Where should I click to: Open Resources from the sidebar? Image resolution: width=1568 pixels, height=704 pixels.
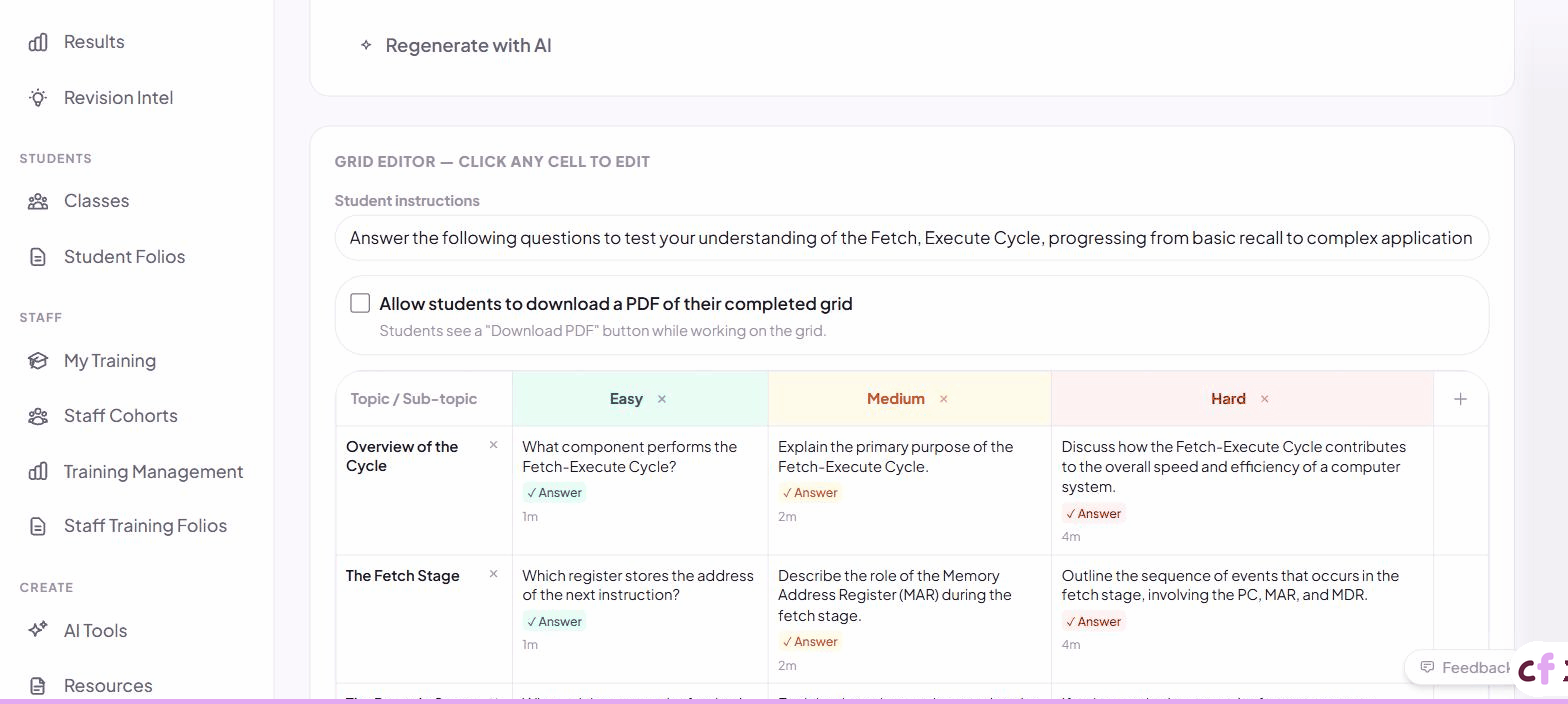(x=108, y=686)
